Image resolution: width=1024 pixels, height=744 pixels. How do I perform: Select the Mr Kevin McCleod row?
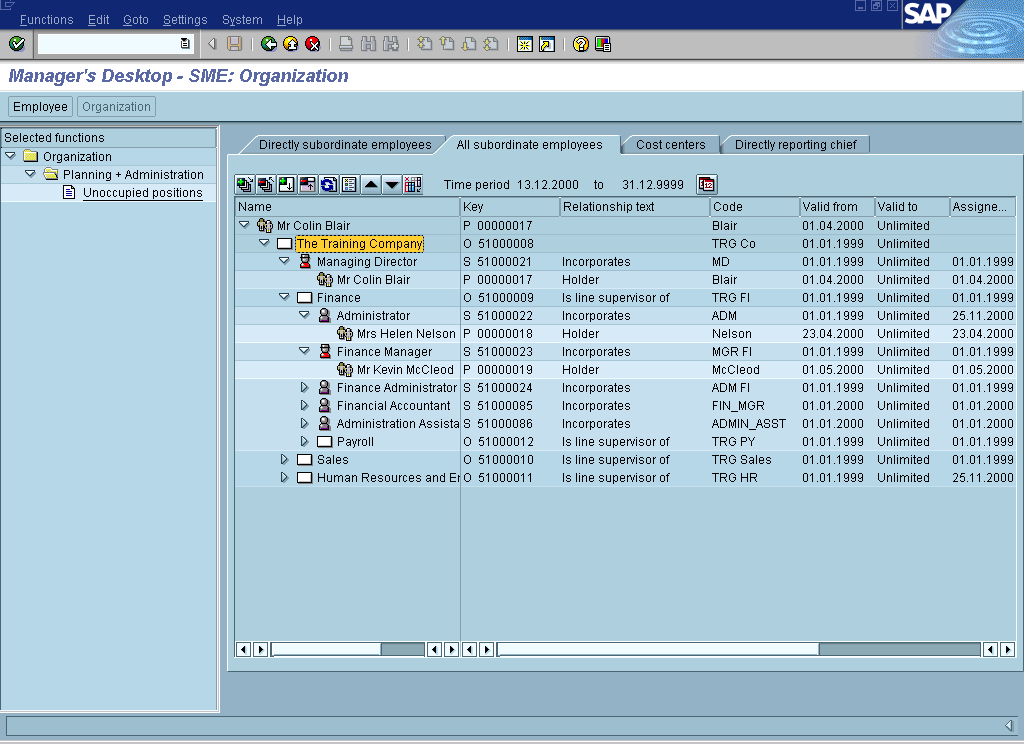point(625,369)
